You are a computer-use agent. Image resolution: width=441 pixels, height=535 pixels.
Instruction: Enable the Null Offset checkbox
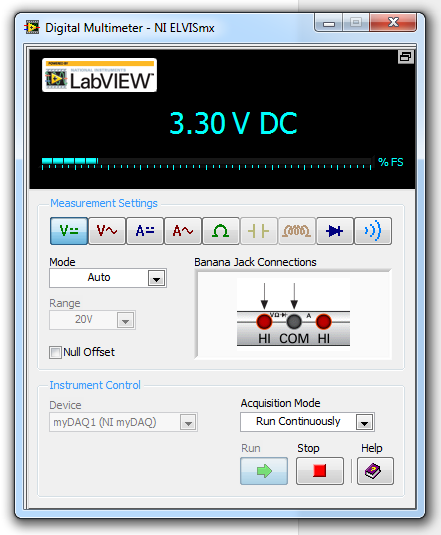tap(55, 352)
